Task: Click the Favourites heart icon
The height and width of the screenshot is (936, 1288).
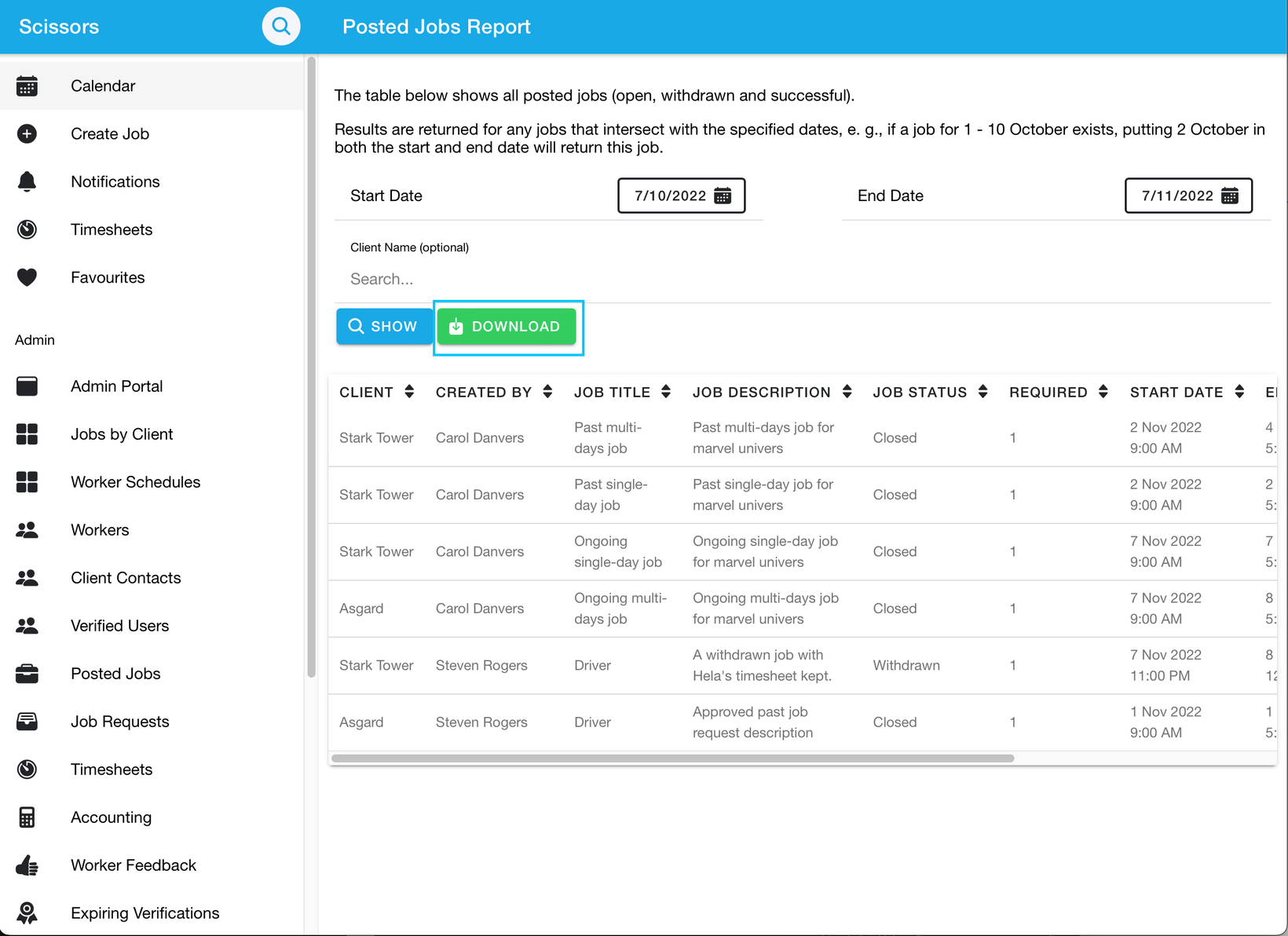Action: tap(27, 278)
